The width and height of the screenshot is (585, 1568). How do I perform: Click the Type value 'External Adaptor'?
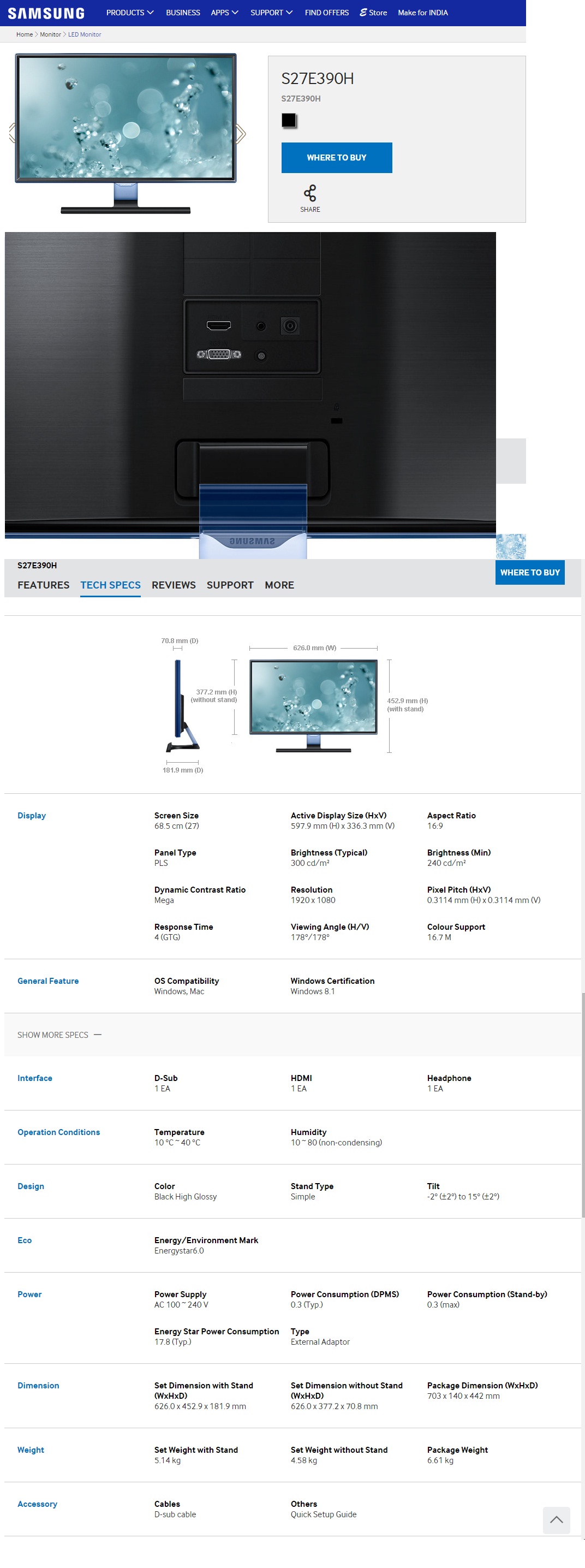coord(320,1342)
